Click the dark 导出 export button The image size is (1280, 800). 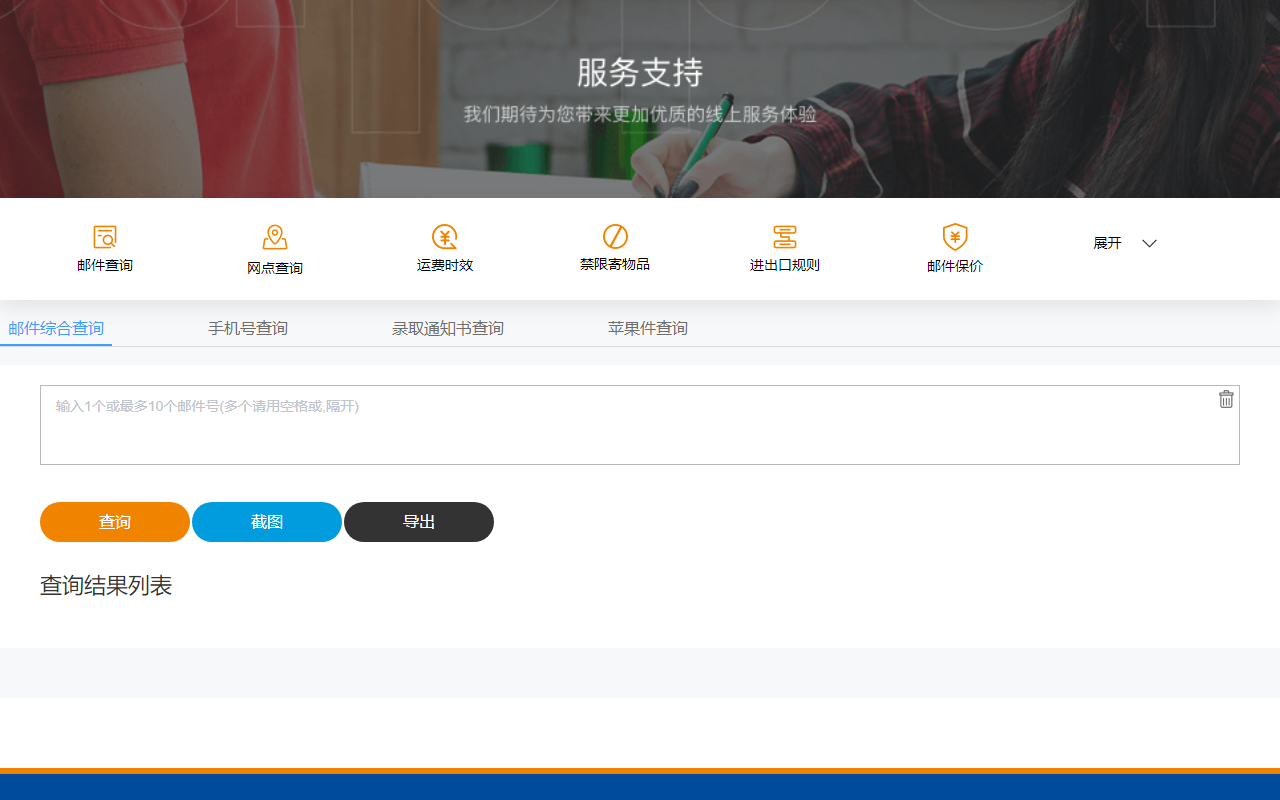point(418,521)
